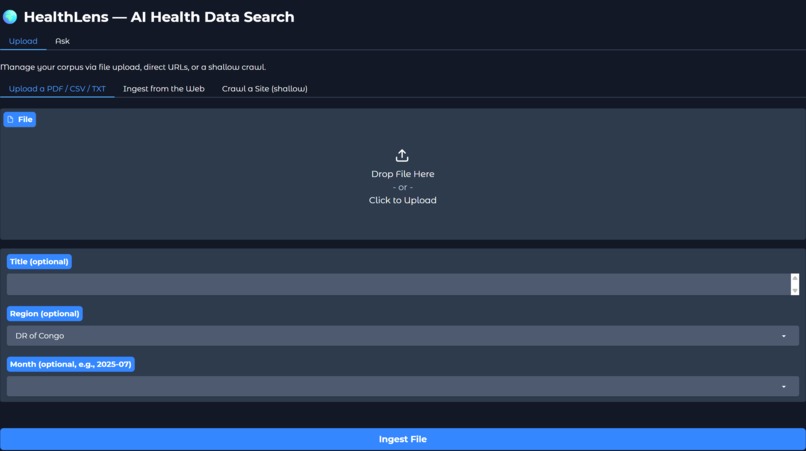The width and height of the screenshot is (806, 451).
Task: Click the File label document icon
Action: 10,119
